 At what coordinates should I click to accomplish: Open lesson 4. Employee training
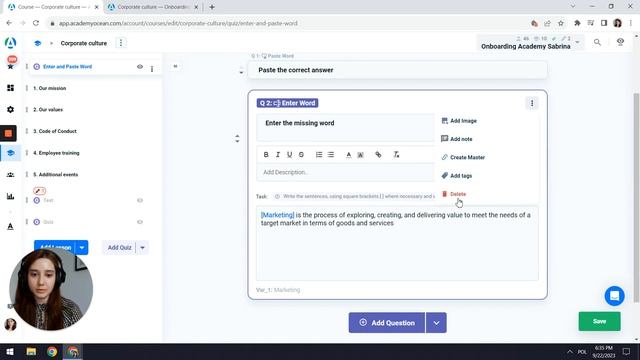56,153
